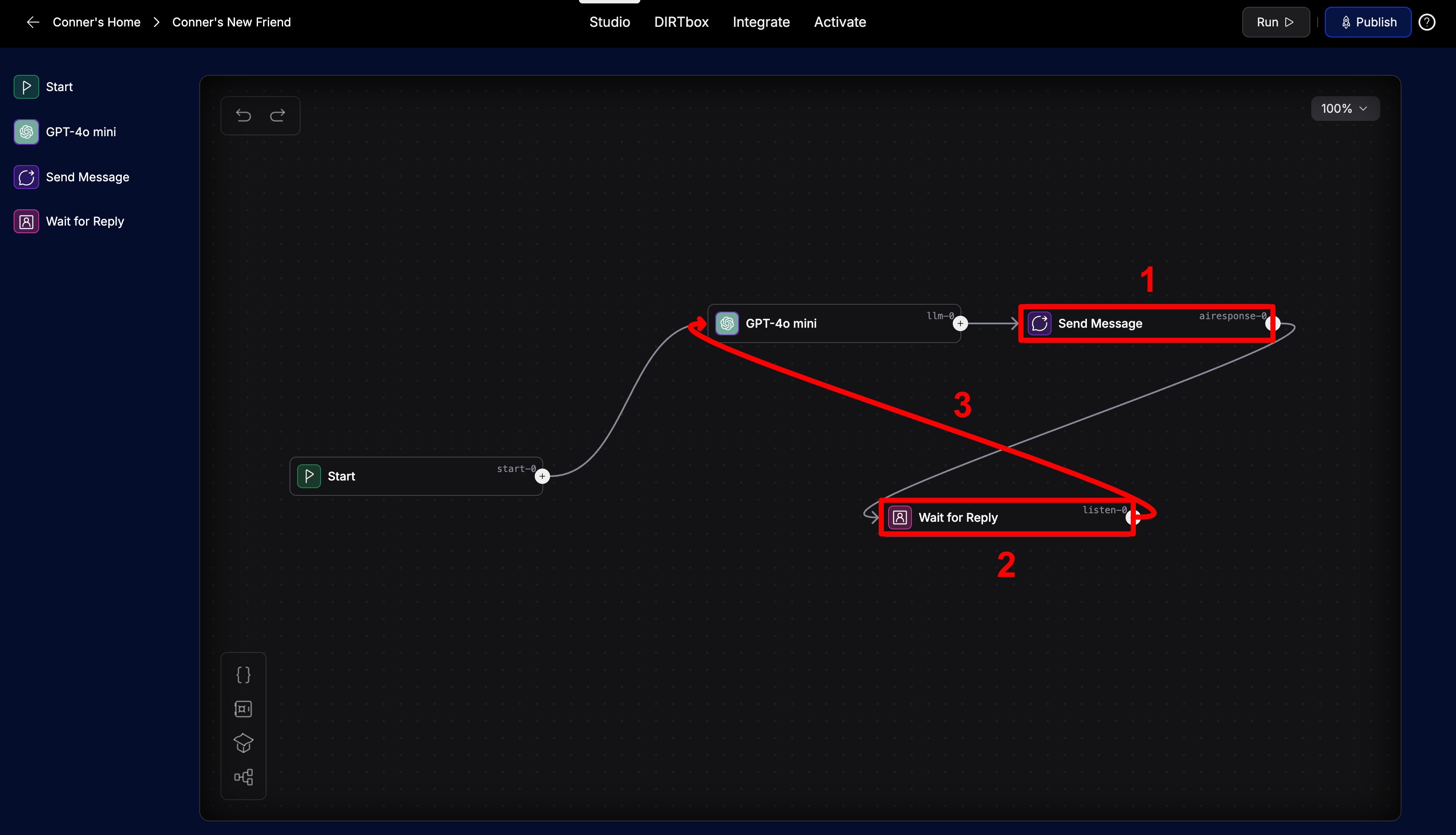Click the undo arrow on canvas
The width and height of the screenshot is (1456, 835).
(x=243, y=116)
